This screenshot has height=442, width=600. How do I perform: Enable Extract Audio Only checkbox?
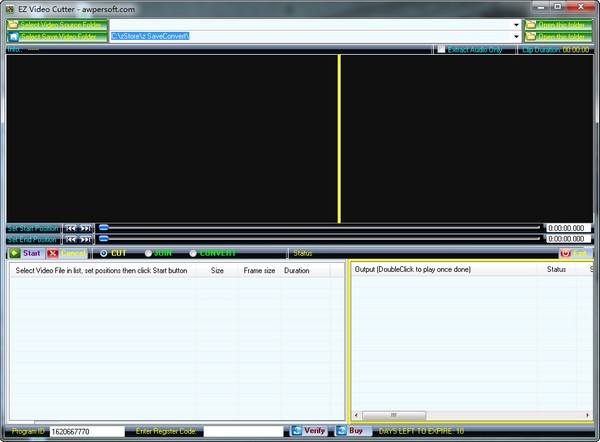(x=441, y=49)
